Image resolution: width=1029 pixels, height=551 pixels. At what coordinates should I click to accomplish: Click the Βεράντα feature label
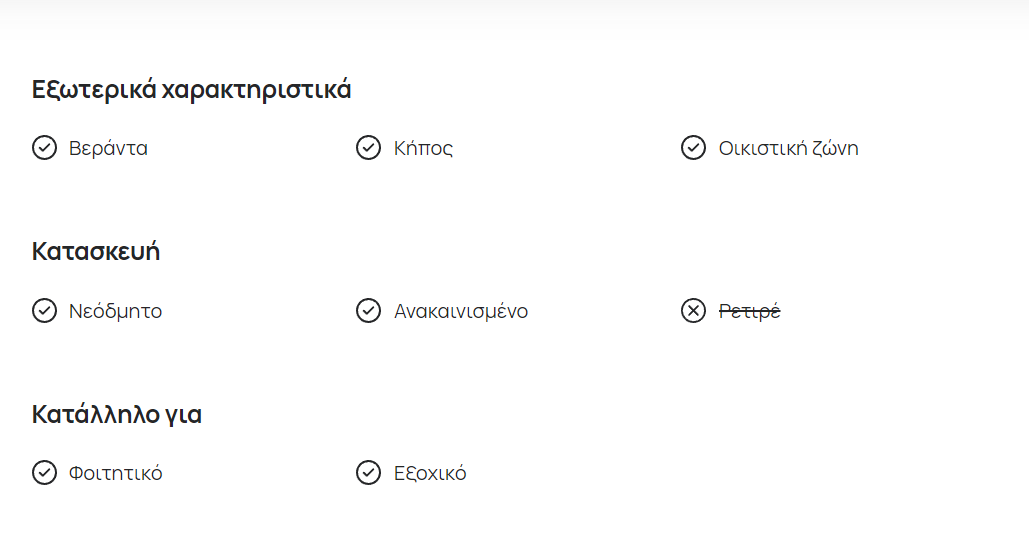coord(108,148)
